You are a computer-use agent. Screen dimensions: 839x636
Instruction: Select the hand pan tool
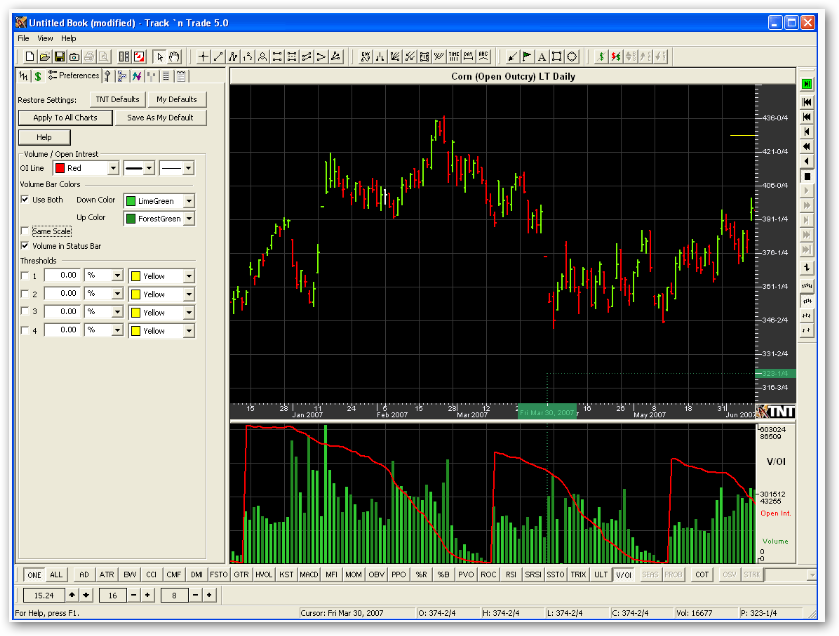[174, 56]
